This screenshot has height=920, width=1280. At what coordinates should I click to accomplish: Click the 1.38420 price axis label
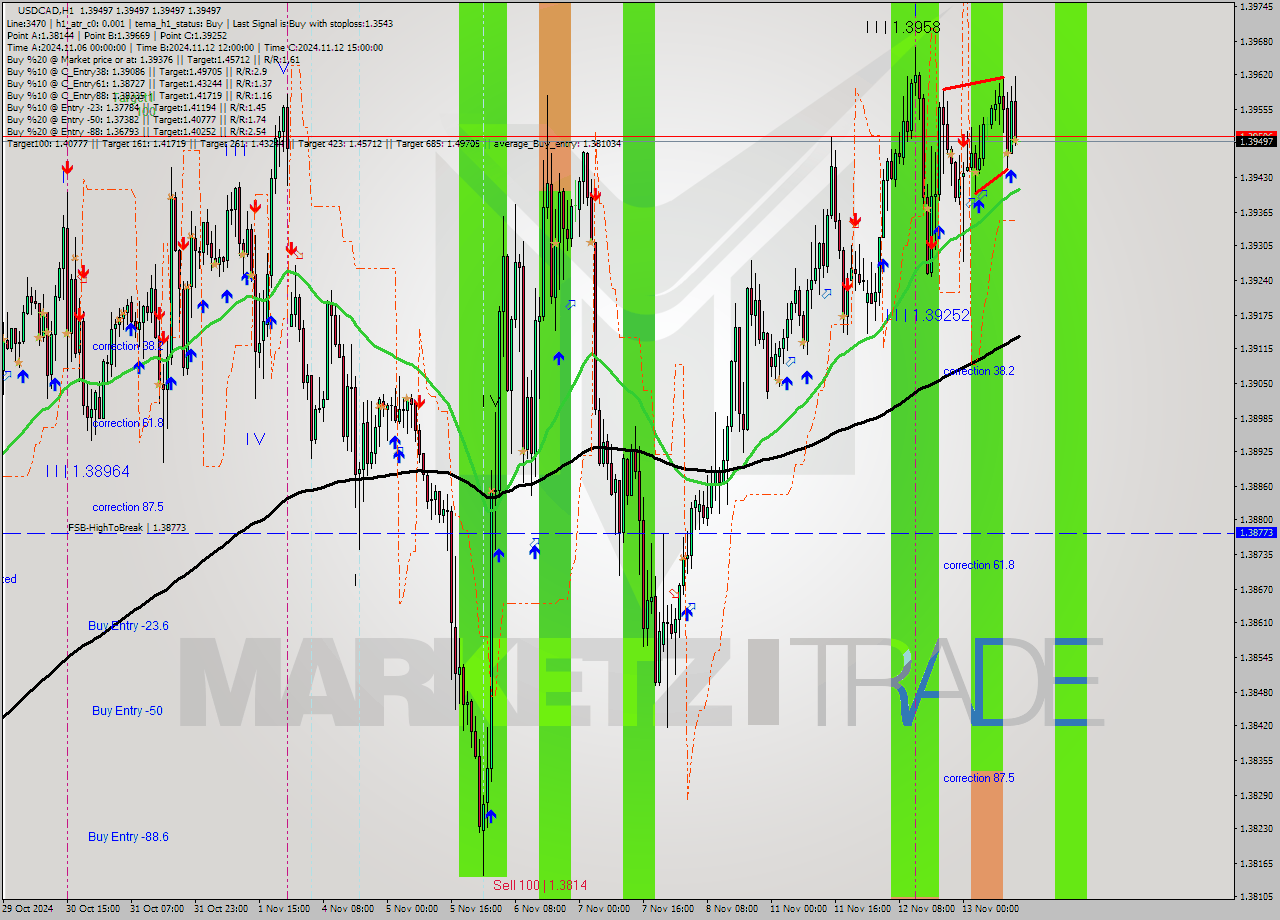(1256, 726)
